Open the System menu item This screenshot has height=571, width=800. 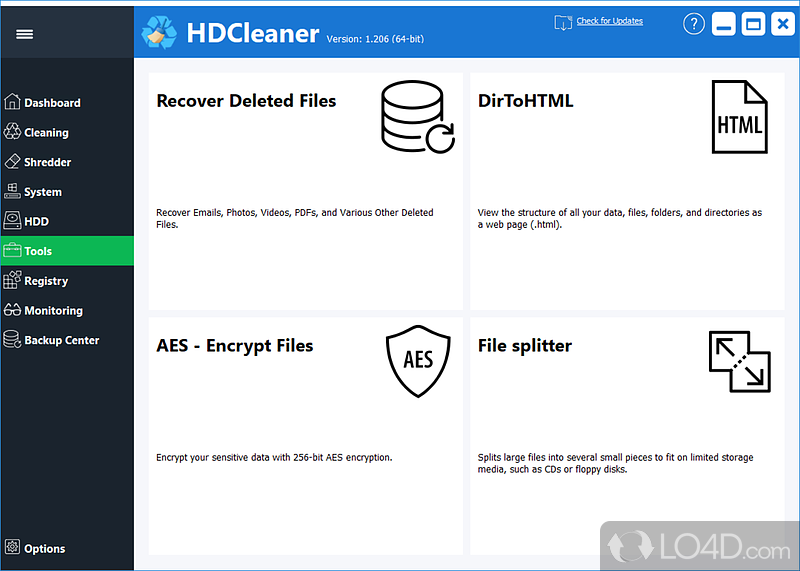tap(67, 191)
